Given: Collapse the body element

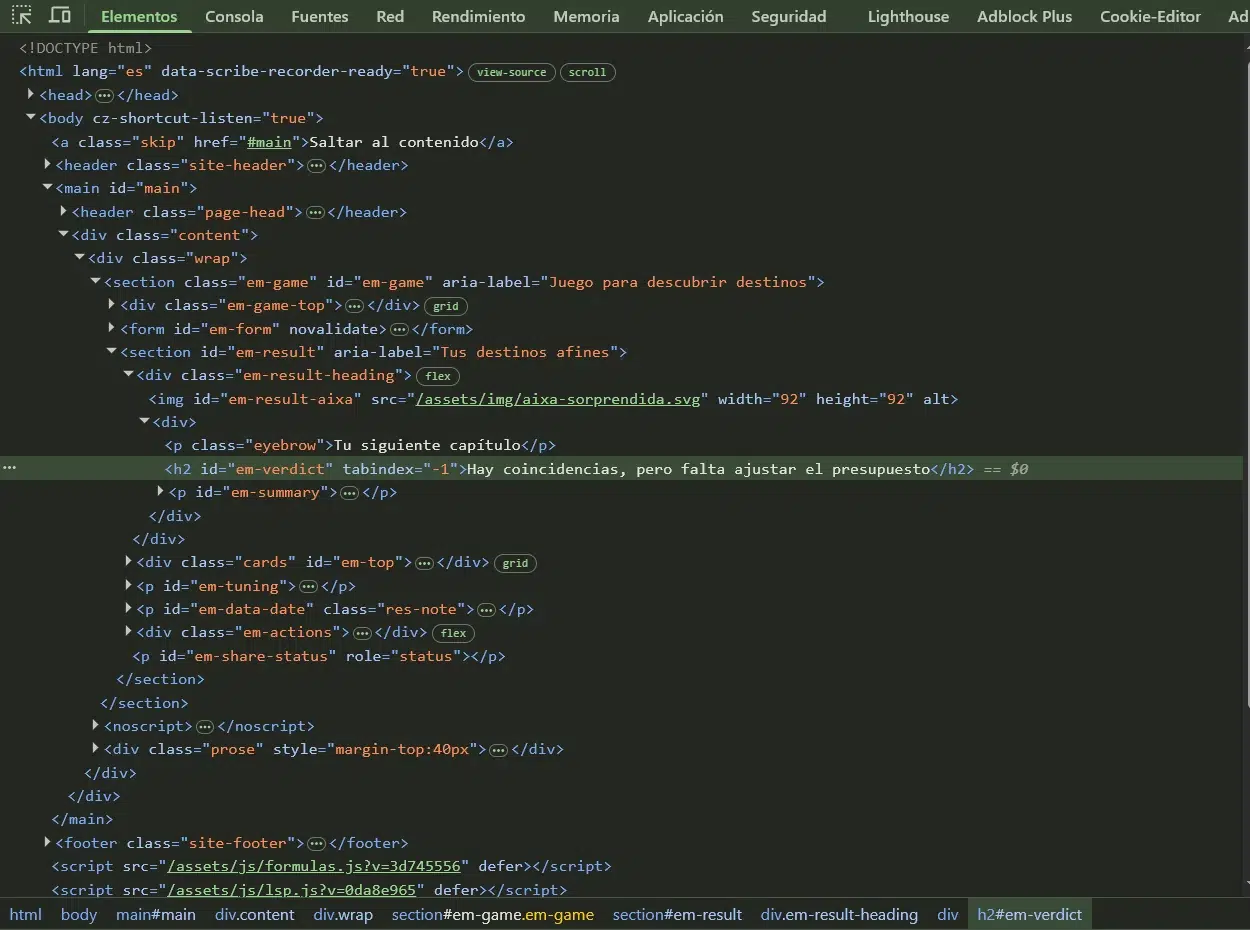Looking at the screenshot, I should coord(31,117).
